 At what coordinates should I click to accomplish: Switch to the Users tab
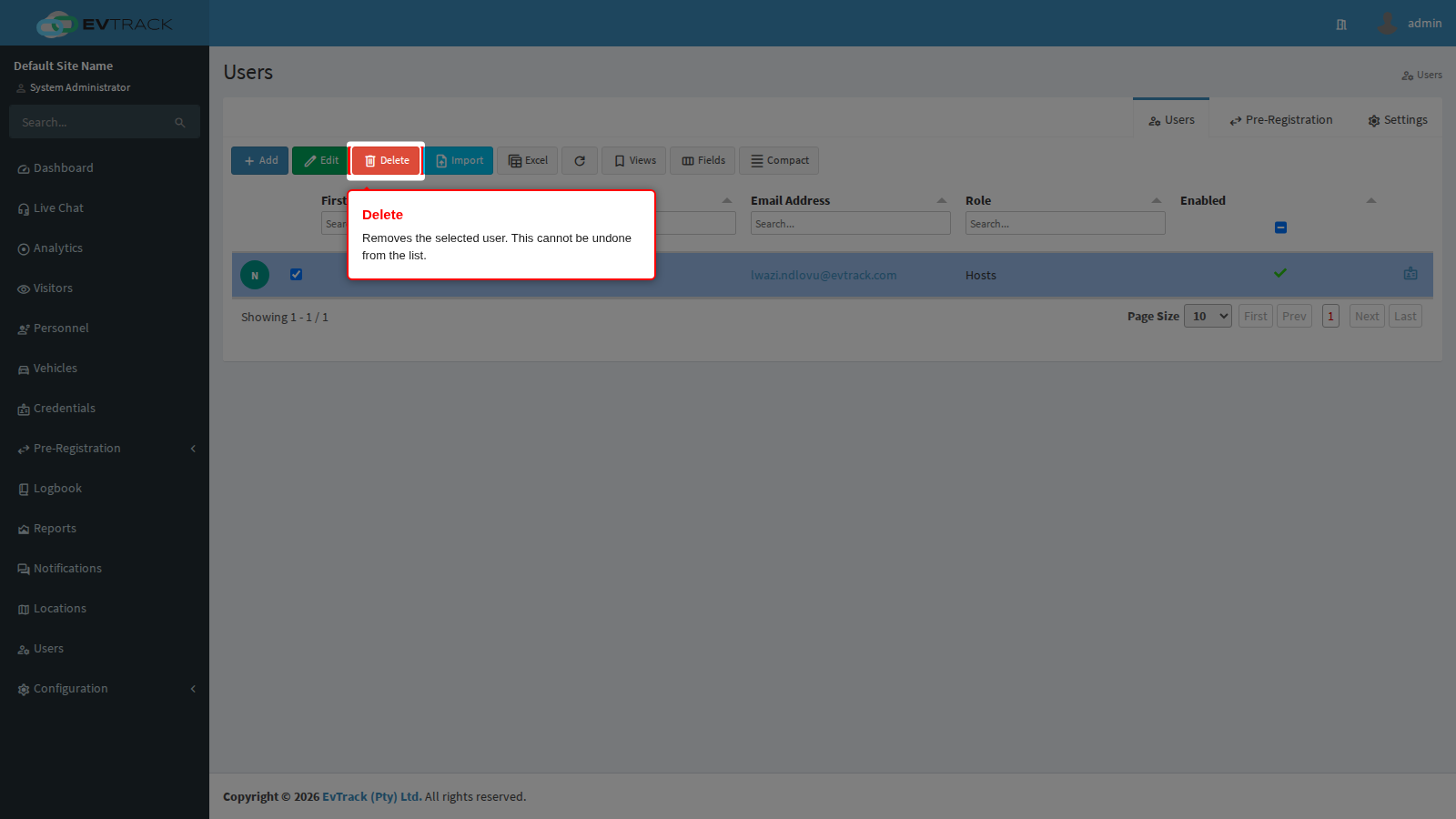click(x=1171, y=120)
